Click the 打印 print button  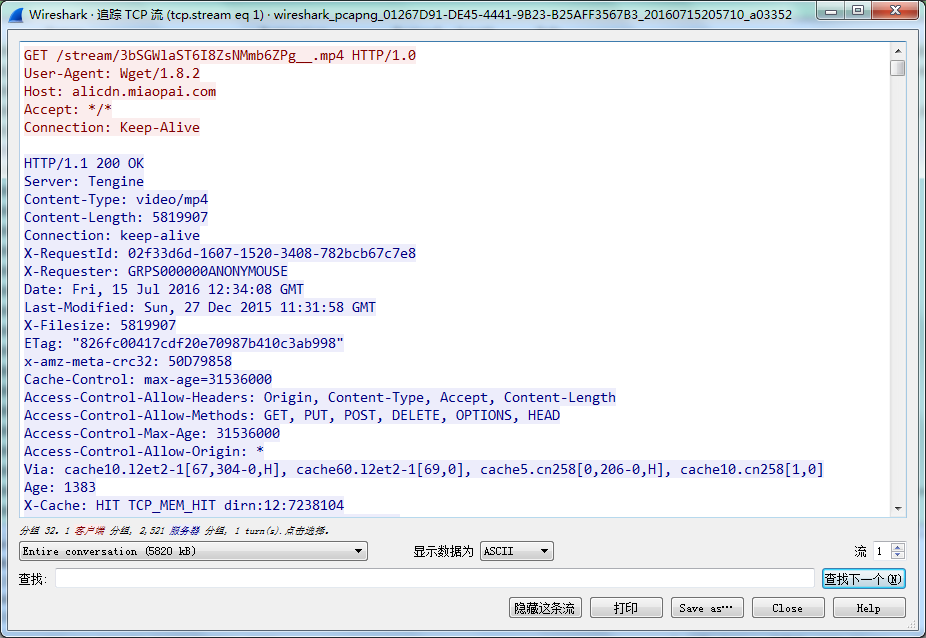pos(626,608)
